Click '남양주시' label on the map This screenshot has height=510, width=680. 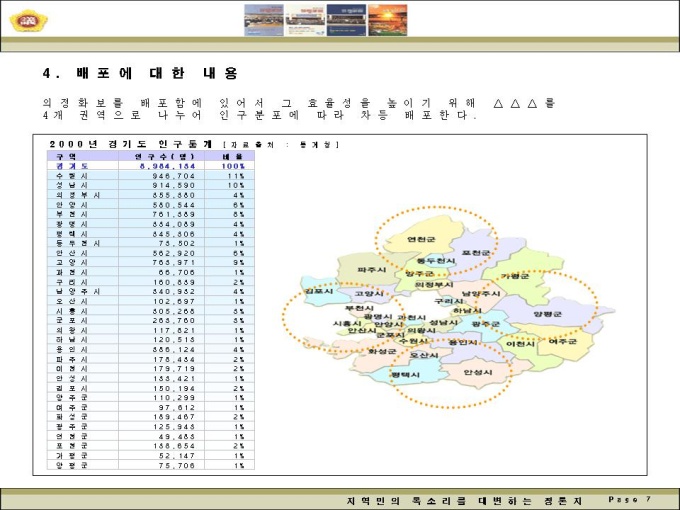point(481,294)
